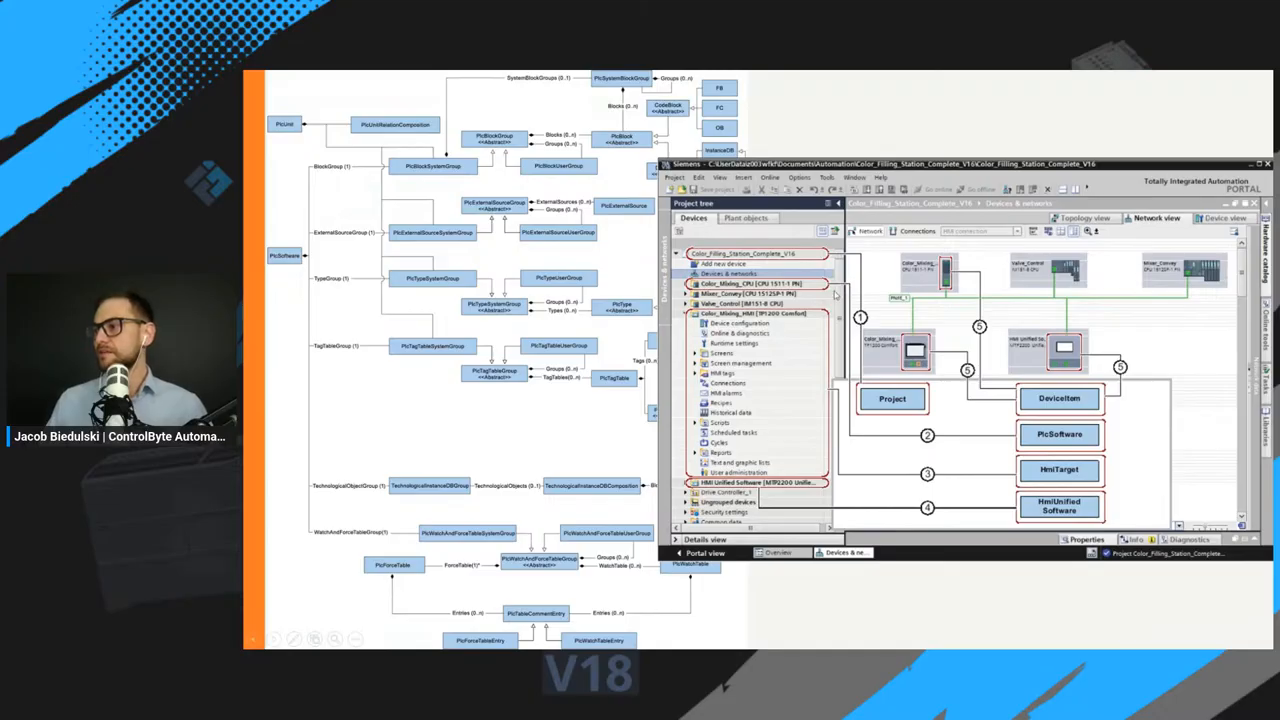Select the Valve_Control device in network view
The width and height of the screenshot is (1280, 720).
click(x=1047, y=272)
